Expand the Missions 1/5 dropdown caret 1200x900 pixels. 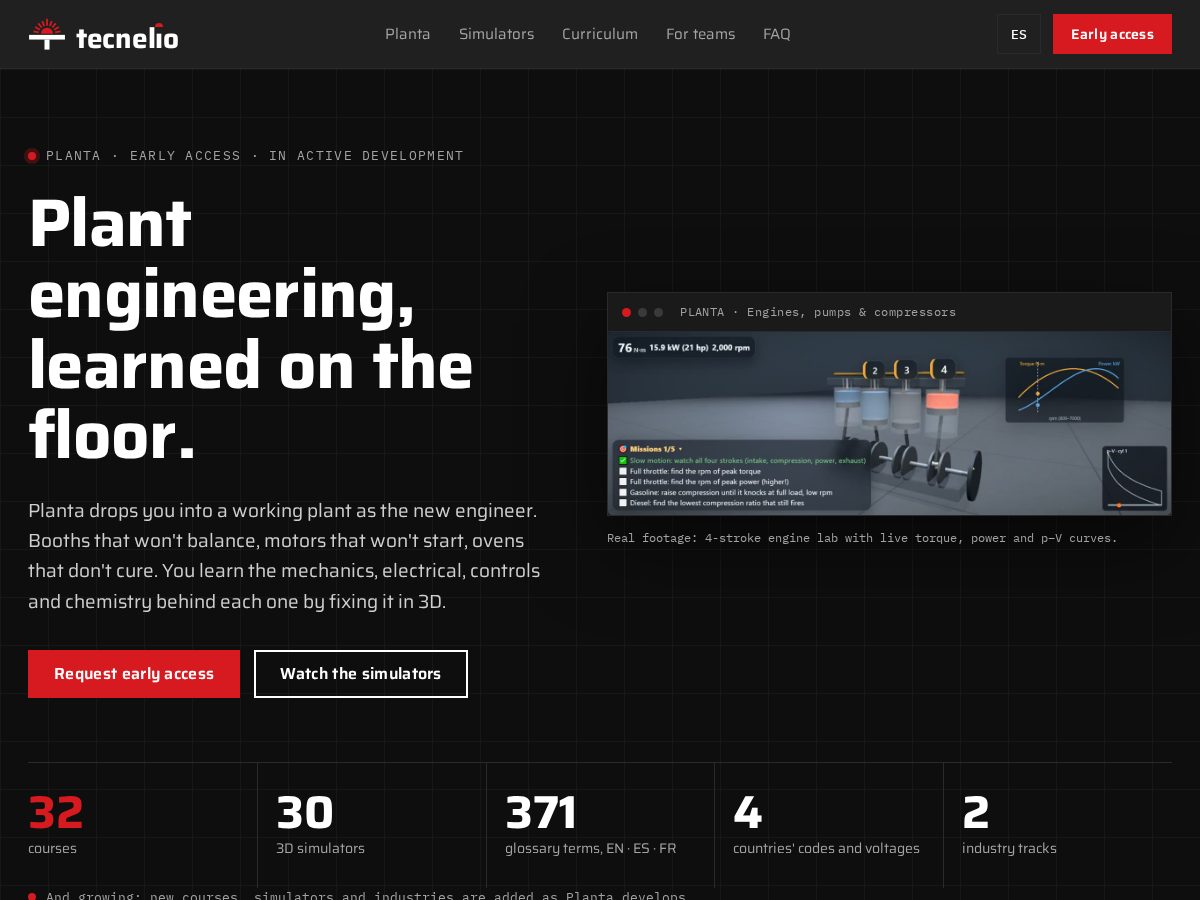[680, 449]
